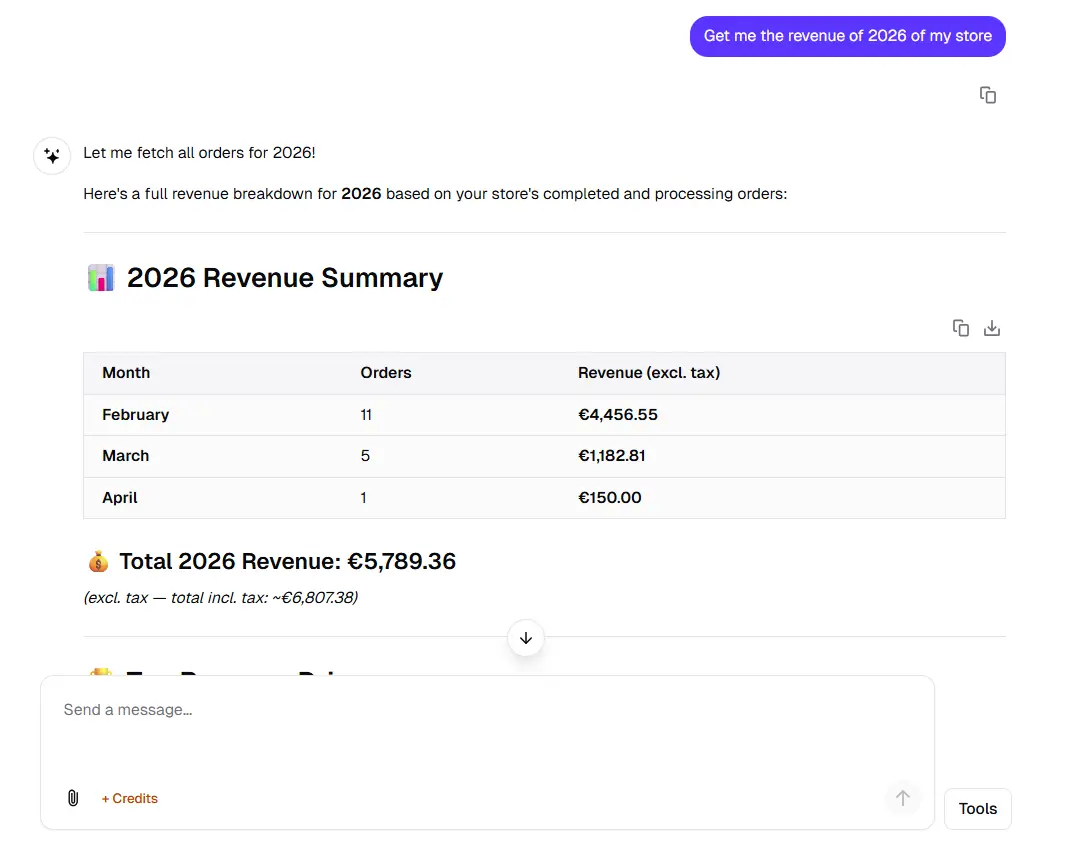This screenshot has width=1087, height=842.
Task: Click the Month column header
Action: point(126,373)
